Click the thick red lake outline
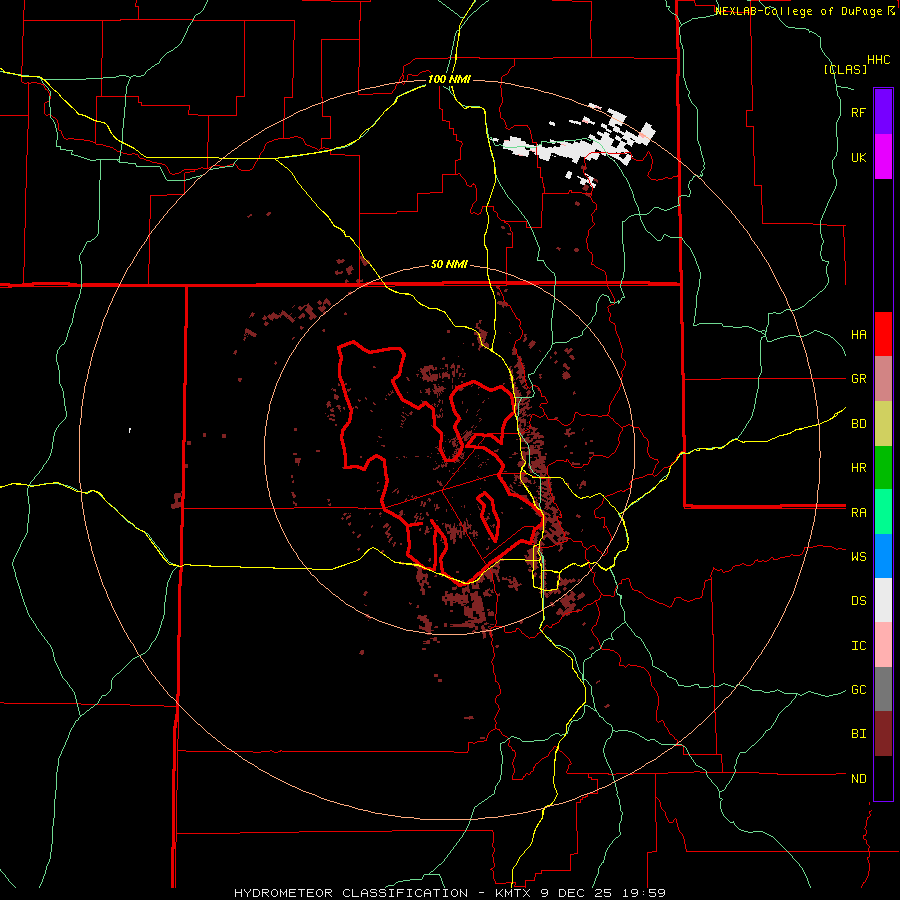This screenshot has width=900, height=900. (441, 462)
